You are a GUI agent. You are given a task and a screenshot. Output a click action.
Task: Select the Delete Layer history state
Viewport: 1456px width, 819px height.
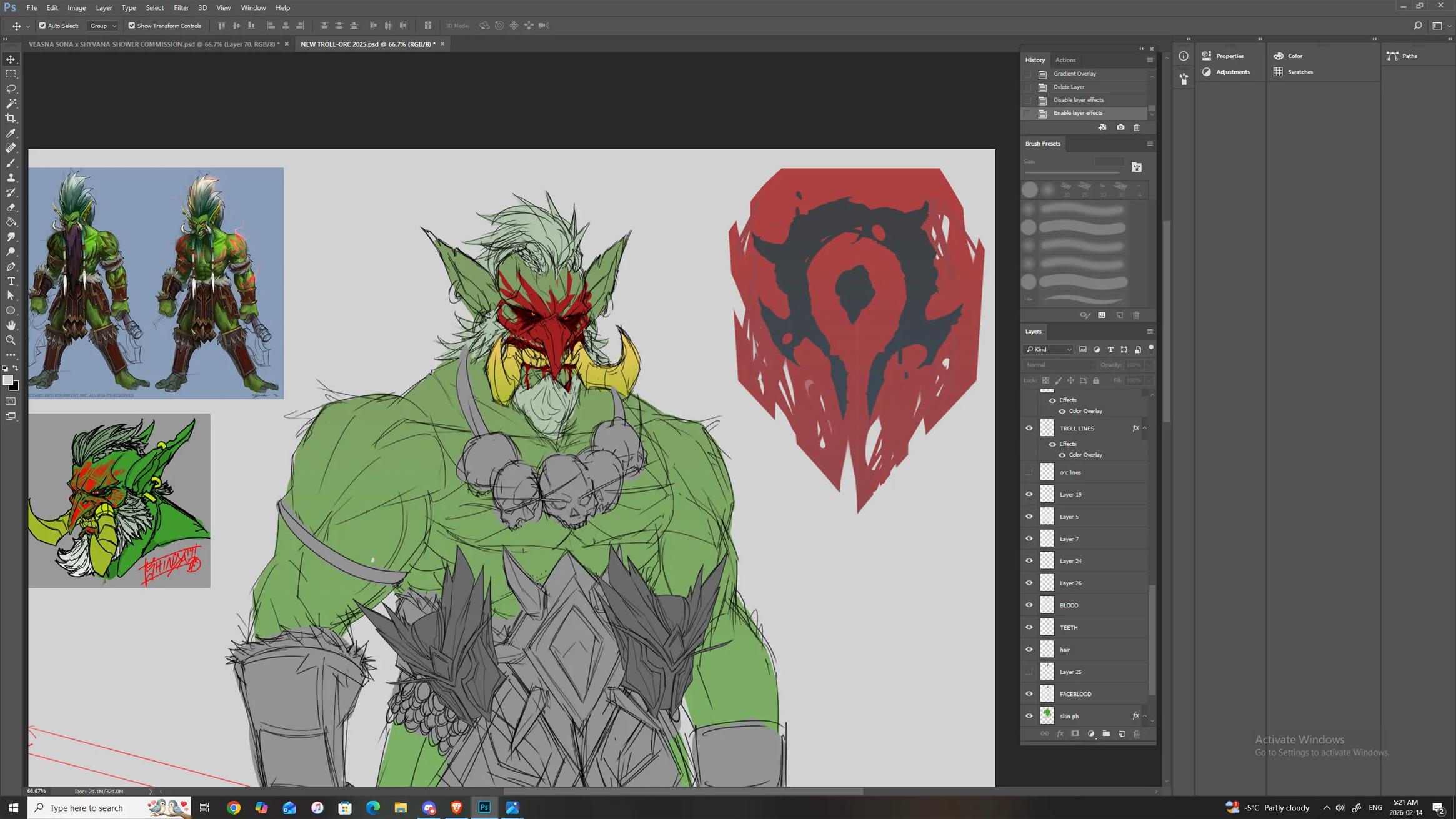pos(1069,87)
